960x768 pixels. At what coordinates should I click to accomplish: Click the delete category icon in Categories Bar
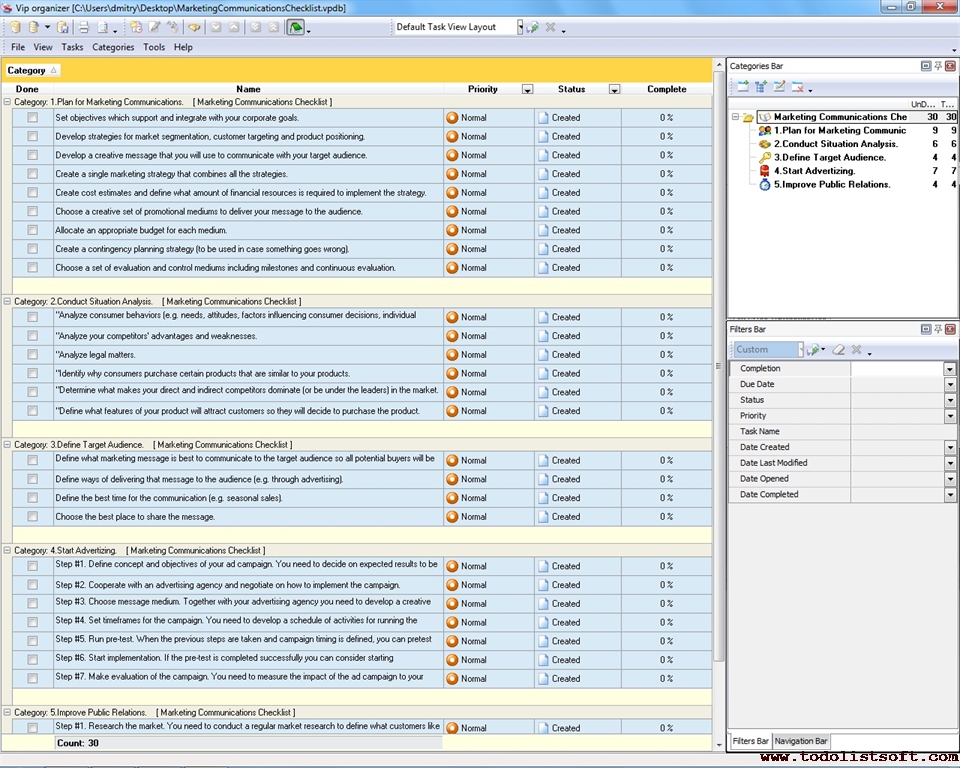[798, 87]
